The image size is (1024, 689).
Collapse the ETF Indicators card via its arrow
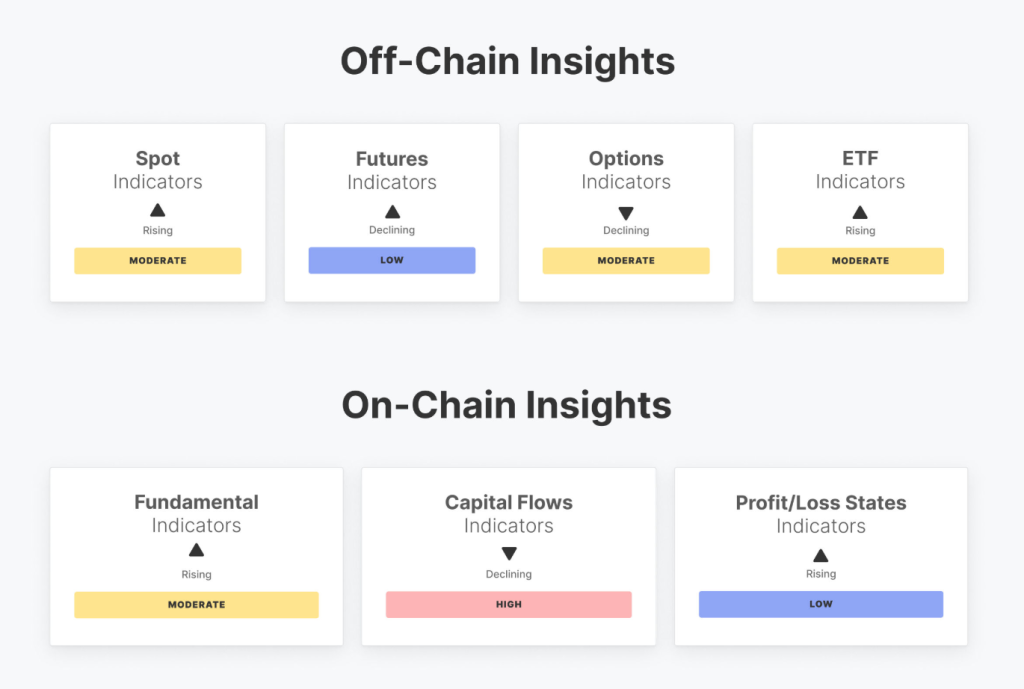860,210
